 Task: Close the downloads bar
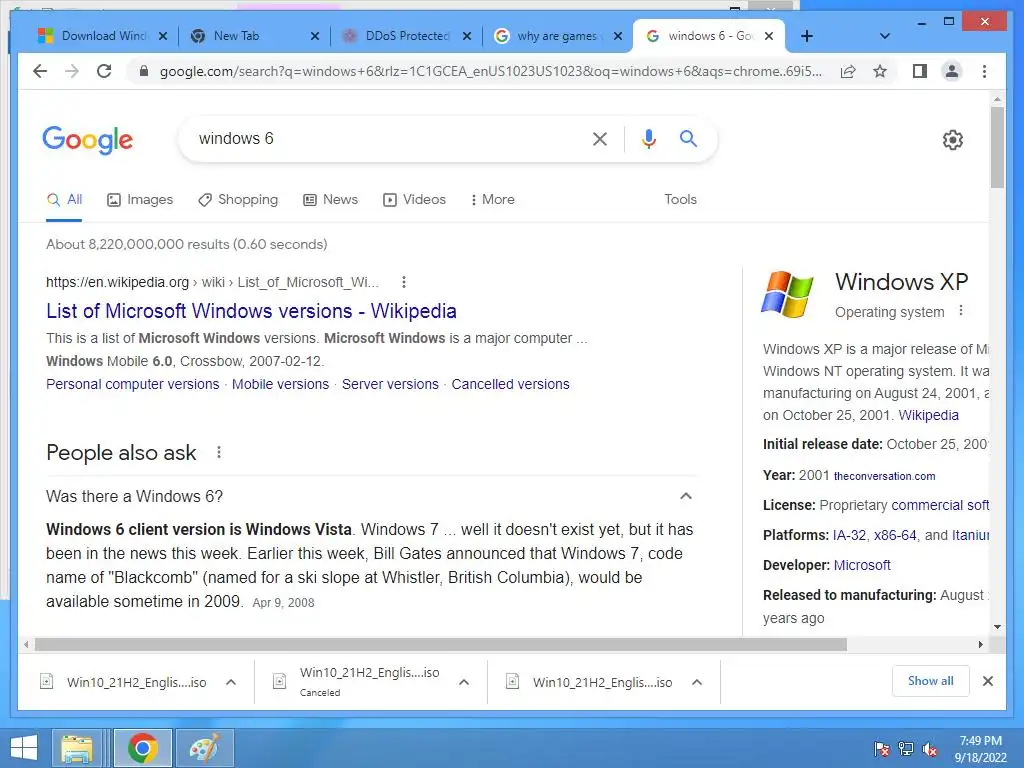(987, 681)
